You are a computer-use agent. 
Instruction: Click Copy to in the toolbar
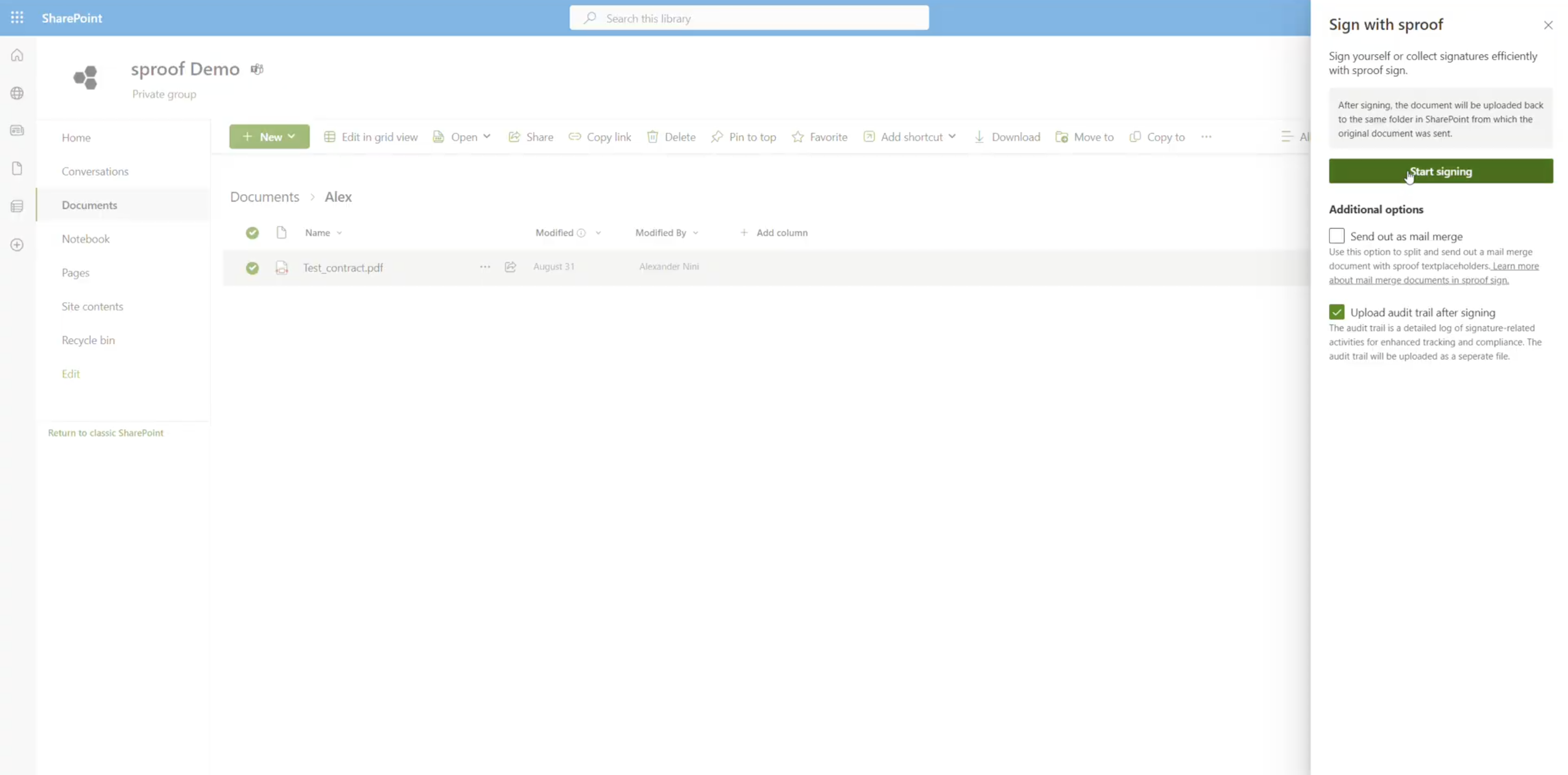tap(1157, 137)
